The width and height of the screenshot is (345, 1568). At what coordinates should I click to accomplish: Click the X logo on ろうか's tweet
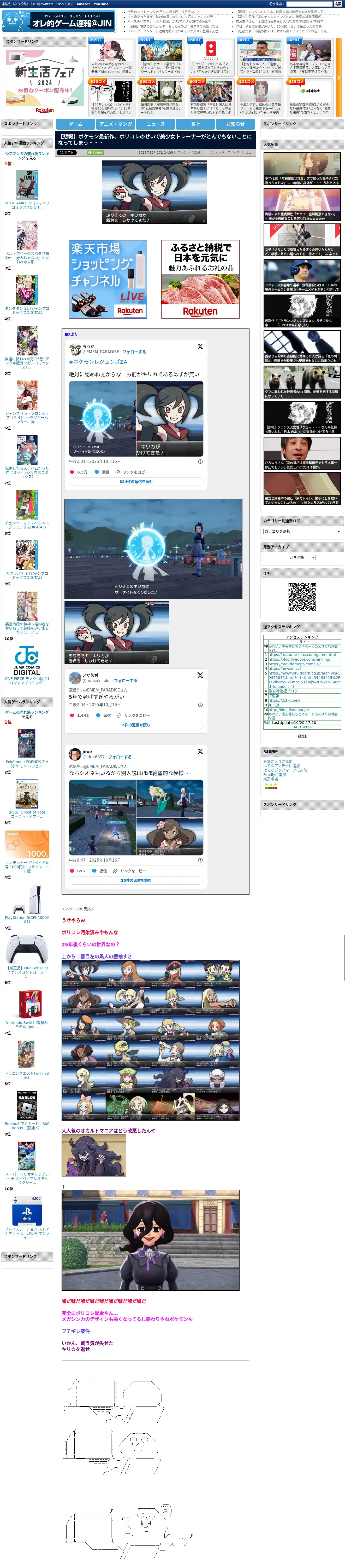200,346
